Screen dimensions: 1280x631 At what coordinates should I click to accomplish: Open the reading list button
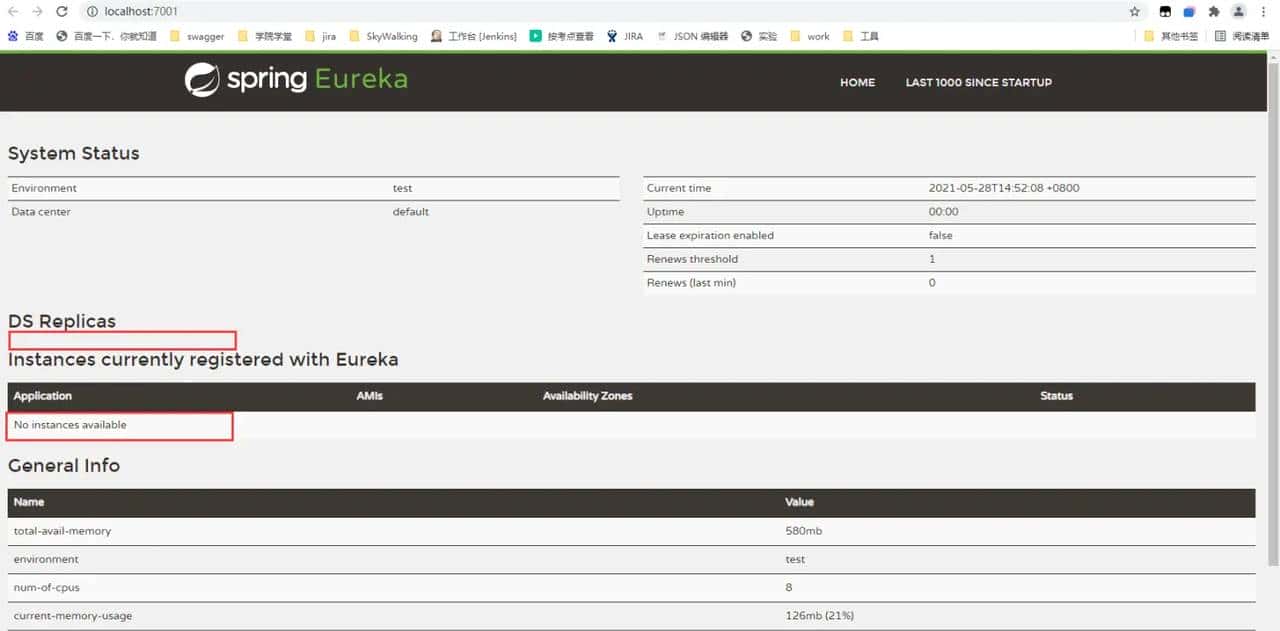(x=1241, y=36)
